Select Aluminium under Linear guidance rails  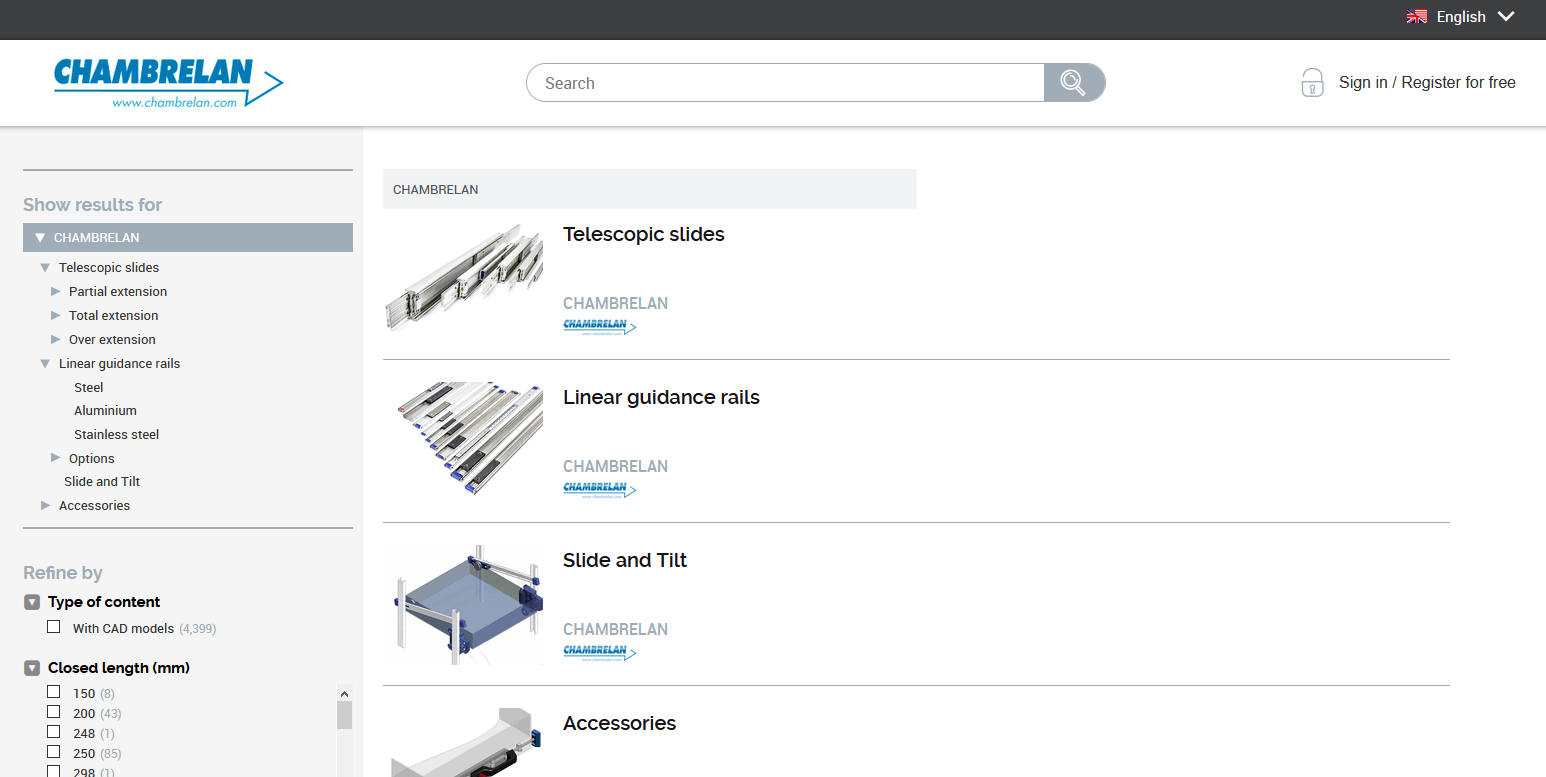tap(105, 410)
